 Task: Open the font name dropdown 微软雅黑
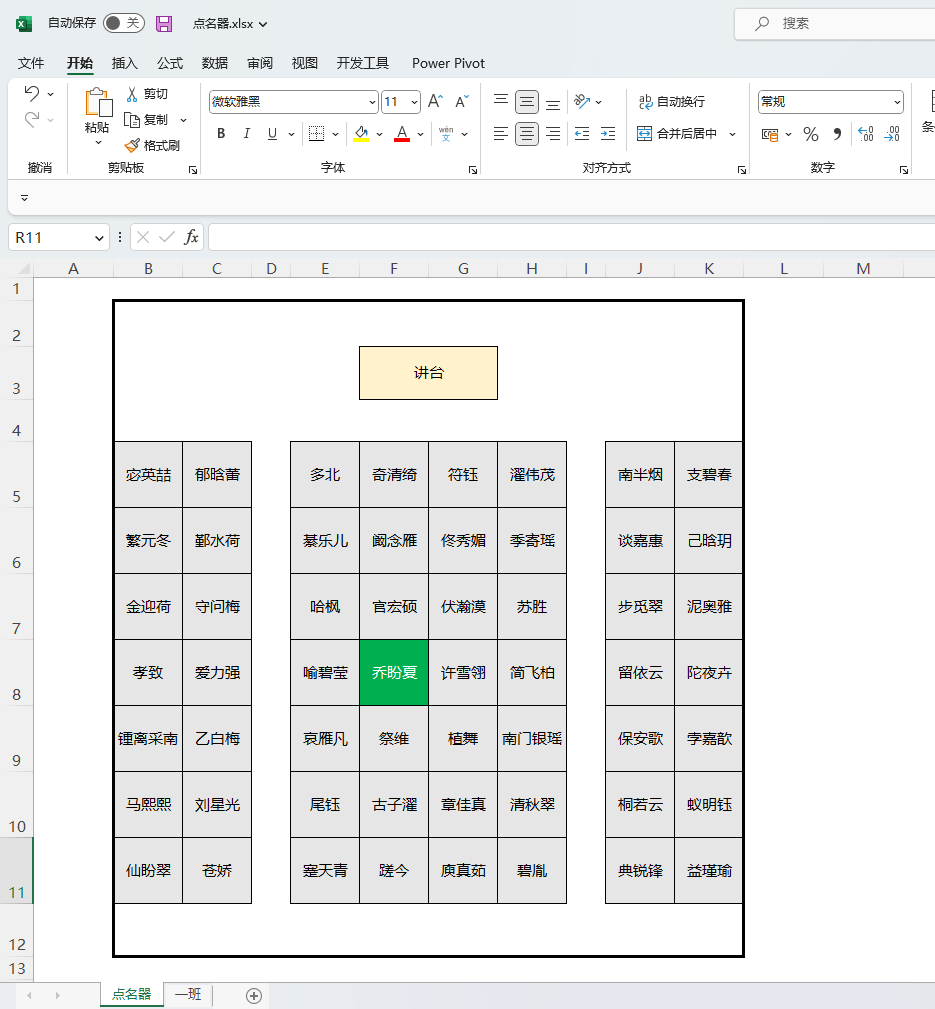pos(372,102)
